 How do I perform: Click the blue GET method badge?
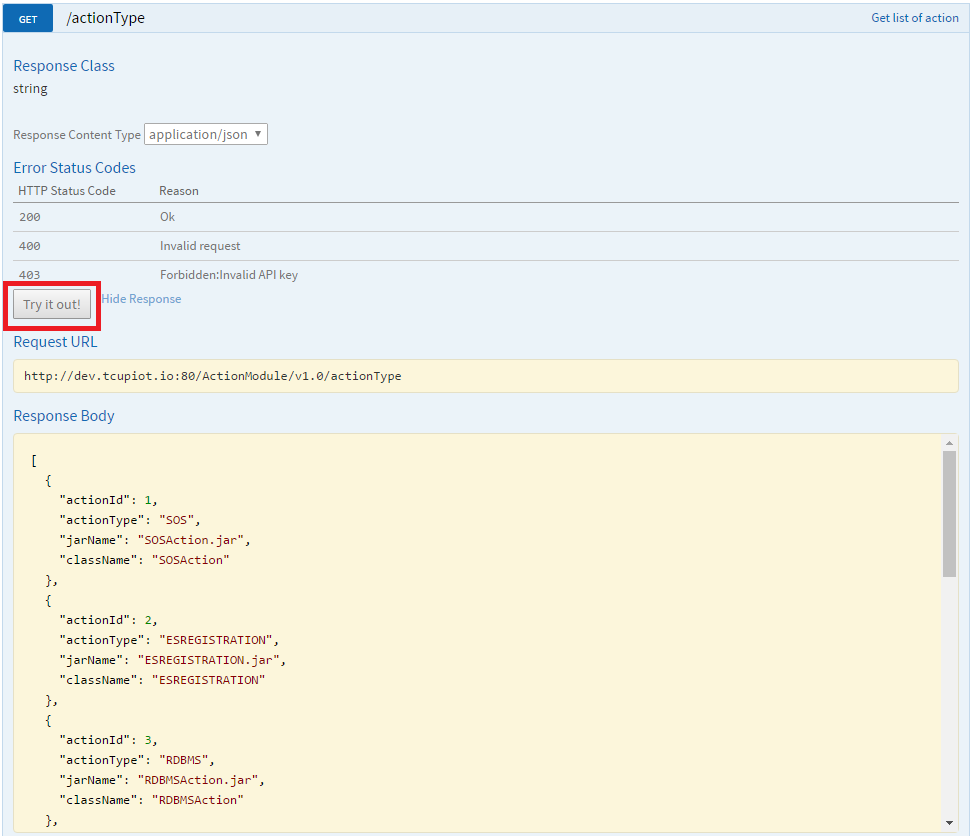point(28,19)
